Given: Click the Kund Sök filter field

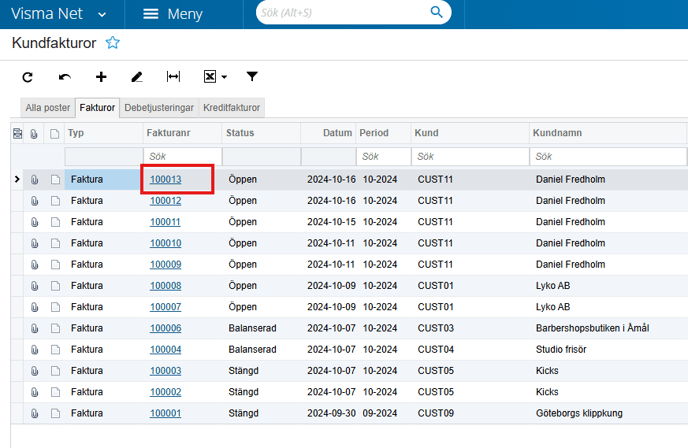Looking at the screenshot, I should [x=470, y=157].
